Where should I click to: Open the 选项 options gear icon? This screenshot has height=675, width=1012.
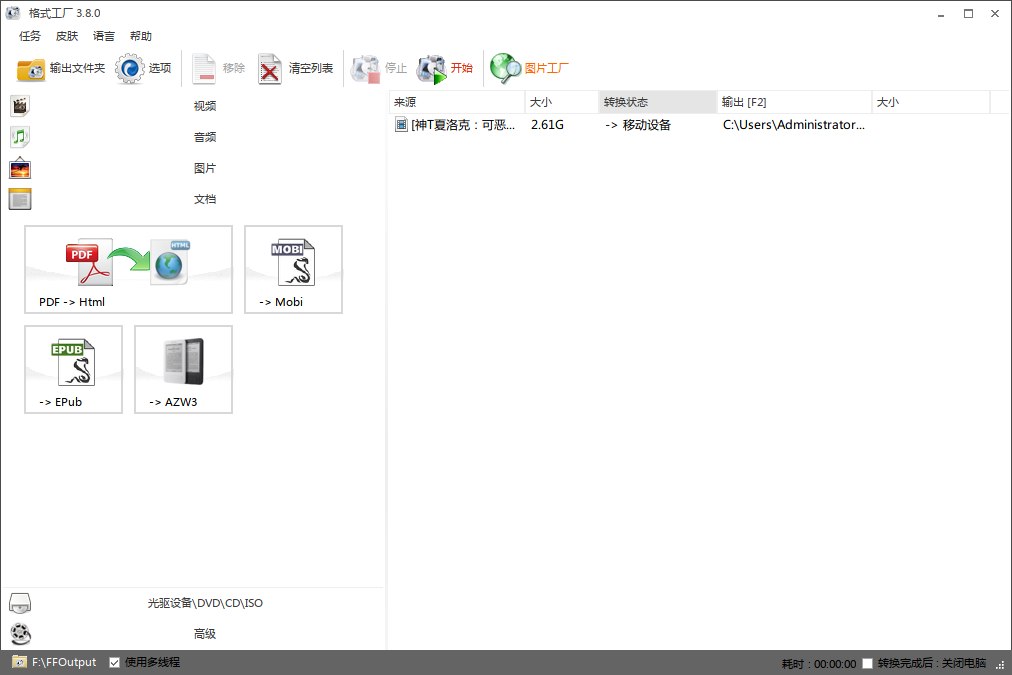[130, 68]
